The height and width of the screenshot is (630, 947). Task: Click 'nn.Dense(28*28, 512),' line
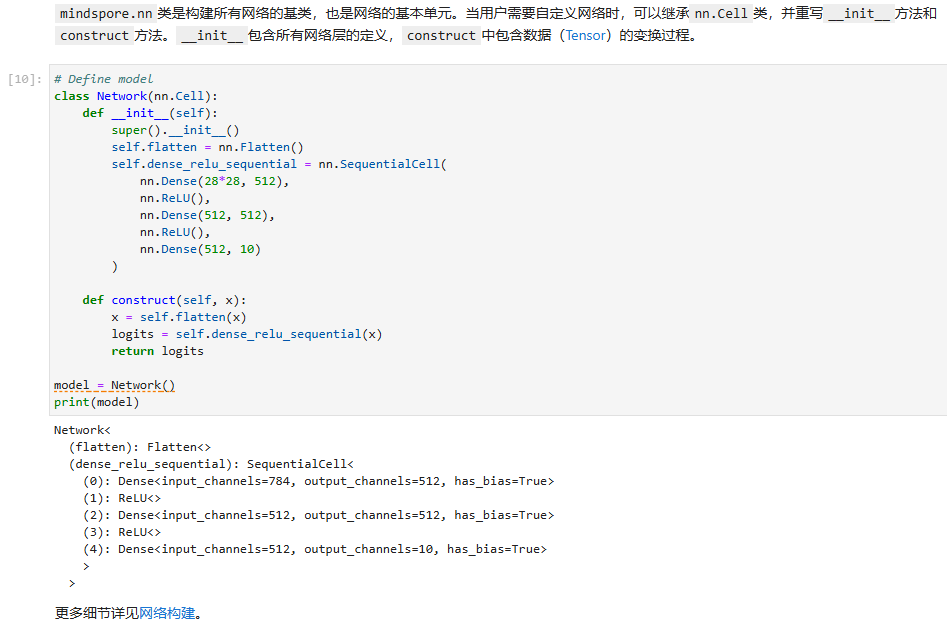click(214, 181)
